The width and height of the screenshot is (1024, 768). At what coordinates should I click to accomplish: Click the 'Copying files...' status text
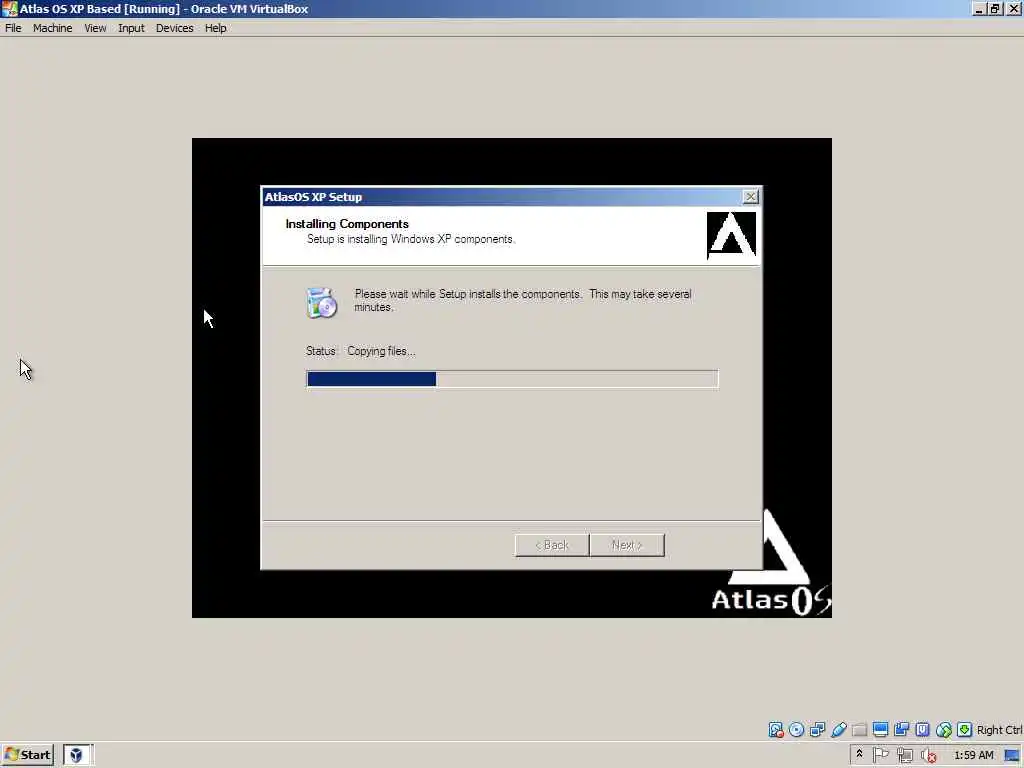click(381, 351)
